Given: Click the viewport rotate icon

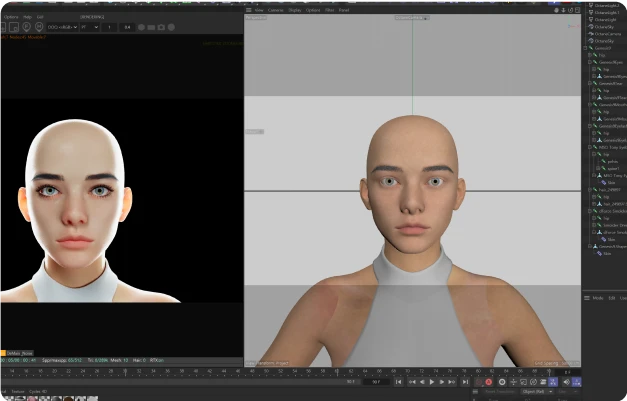Looking at the screenshot, I should tap(571, 10).
